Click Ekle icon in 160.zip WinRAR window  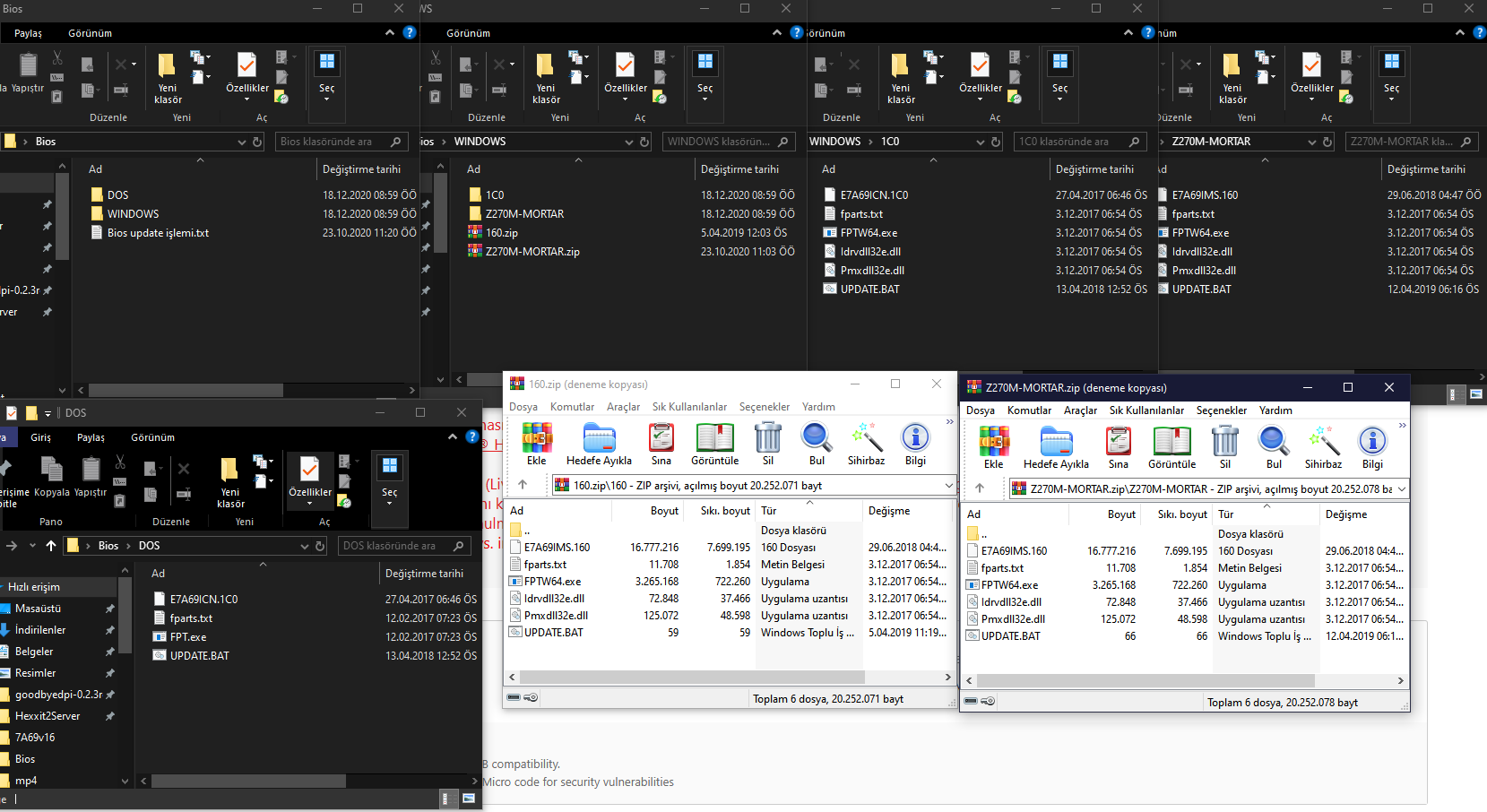[537, 444]
